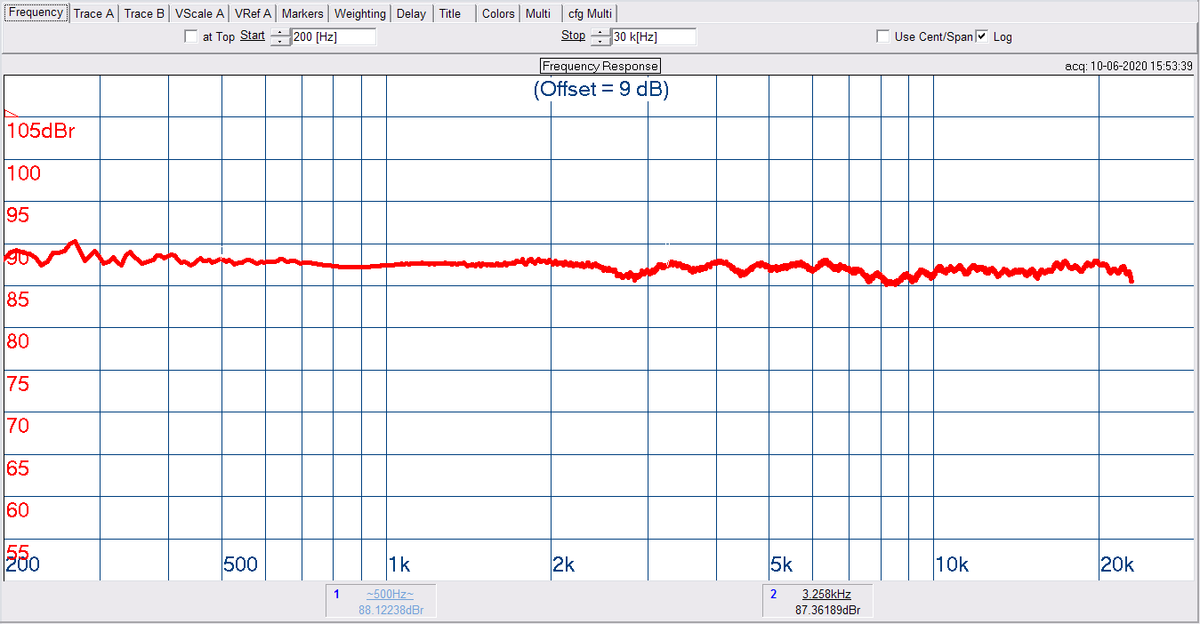The height and width of the screenshot is (624, 1200).
Task: Click the Start label link
Action: coord(252,36)
